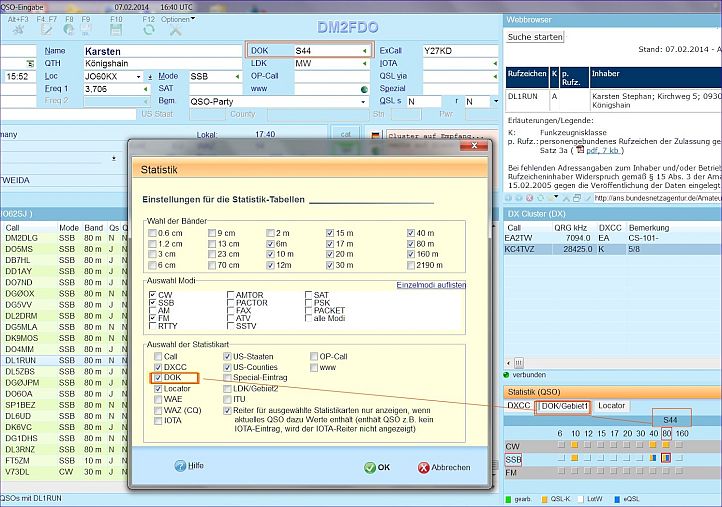Click the Einzelmodi auflisten link

point(433,285)
